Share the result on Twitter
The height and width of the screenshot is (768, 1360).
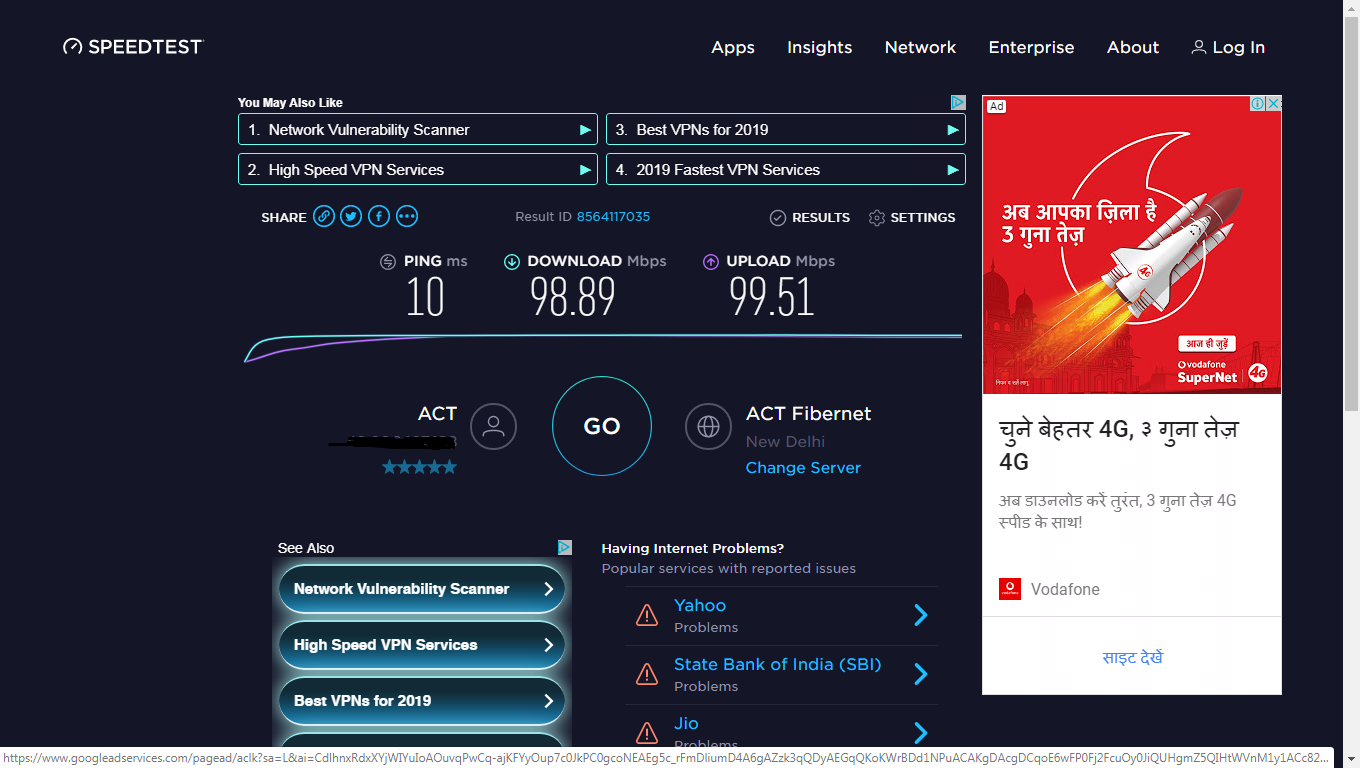tap(351, 216)
